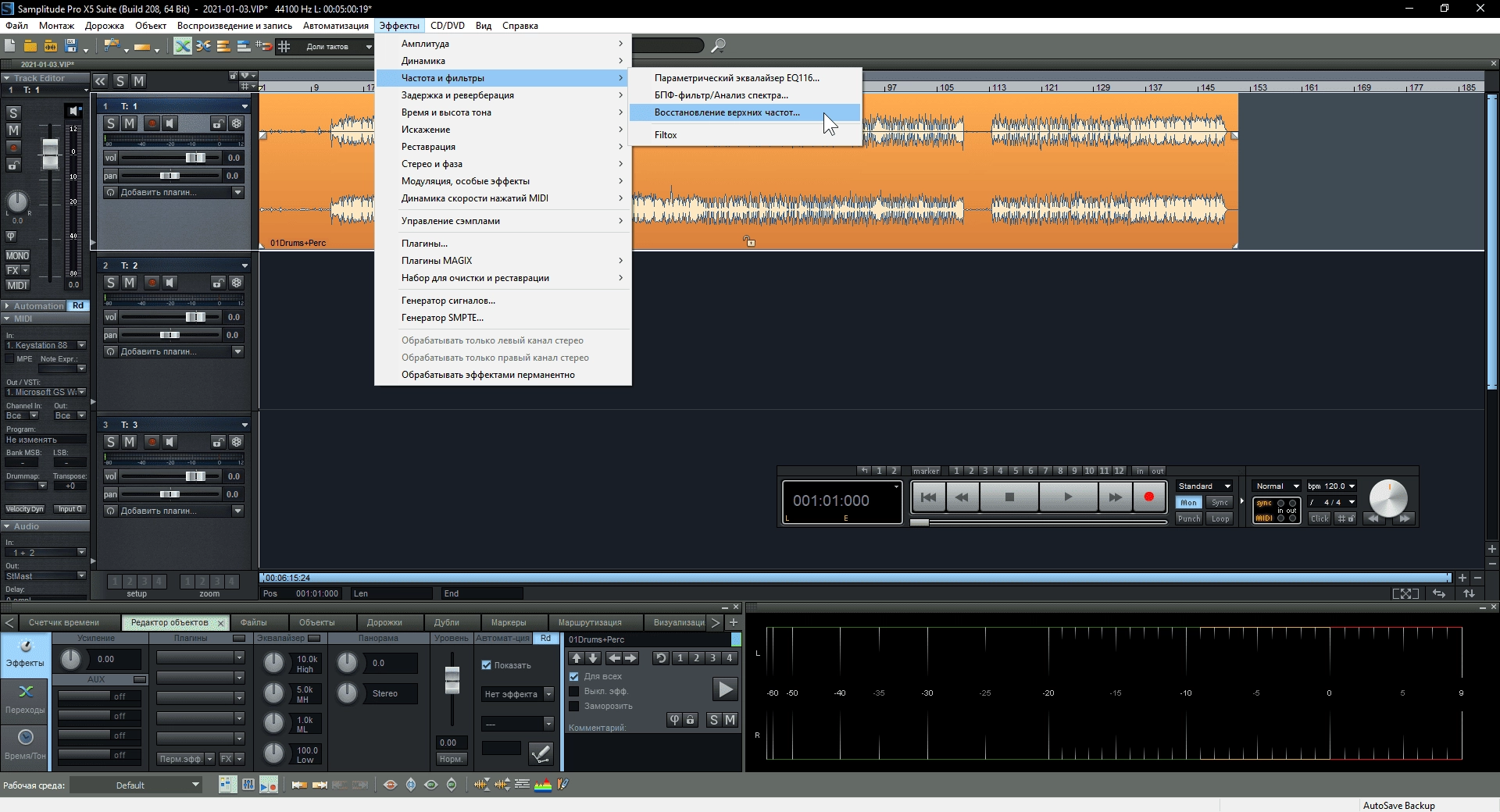Open search with the magnifying glass icon
Image resolution: width=1500 pixels, height=812 pixels.
coord(718,46)
